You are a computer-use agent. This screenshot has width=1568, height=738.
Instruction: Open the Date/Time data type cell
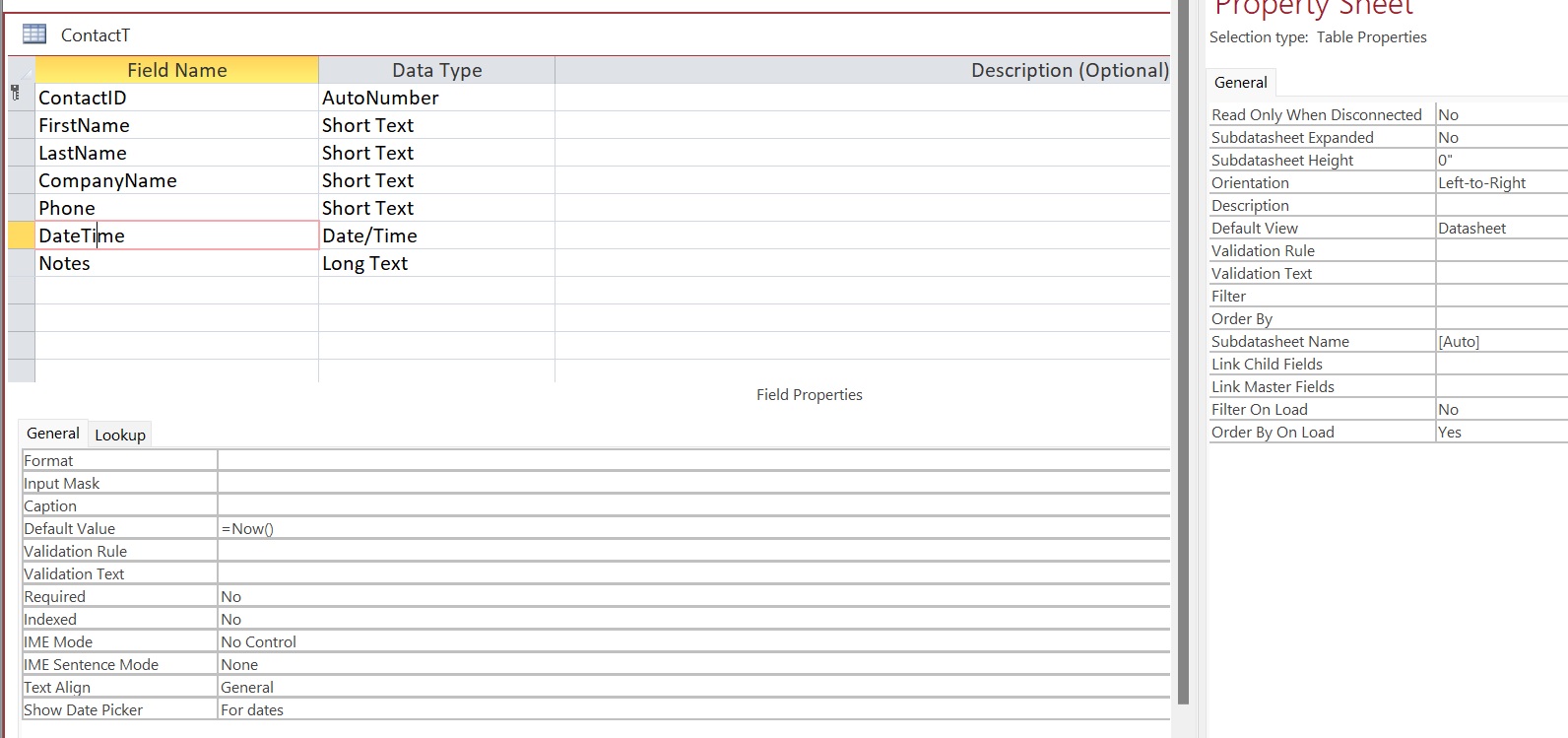point(435,235)
